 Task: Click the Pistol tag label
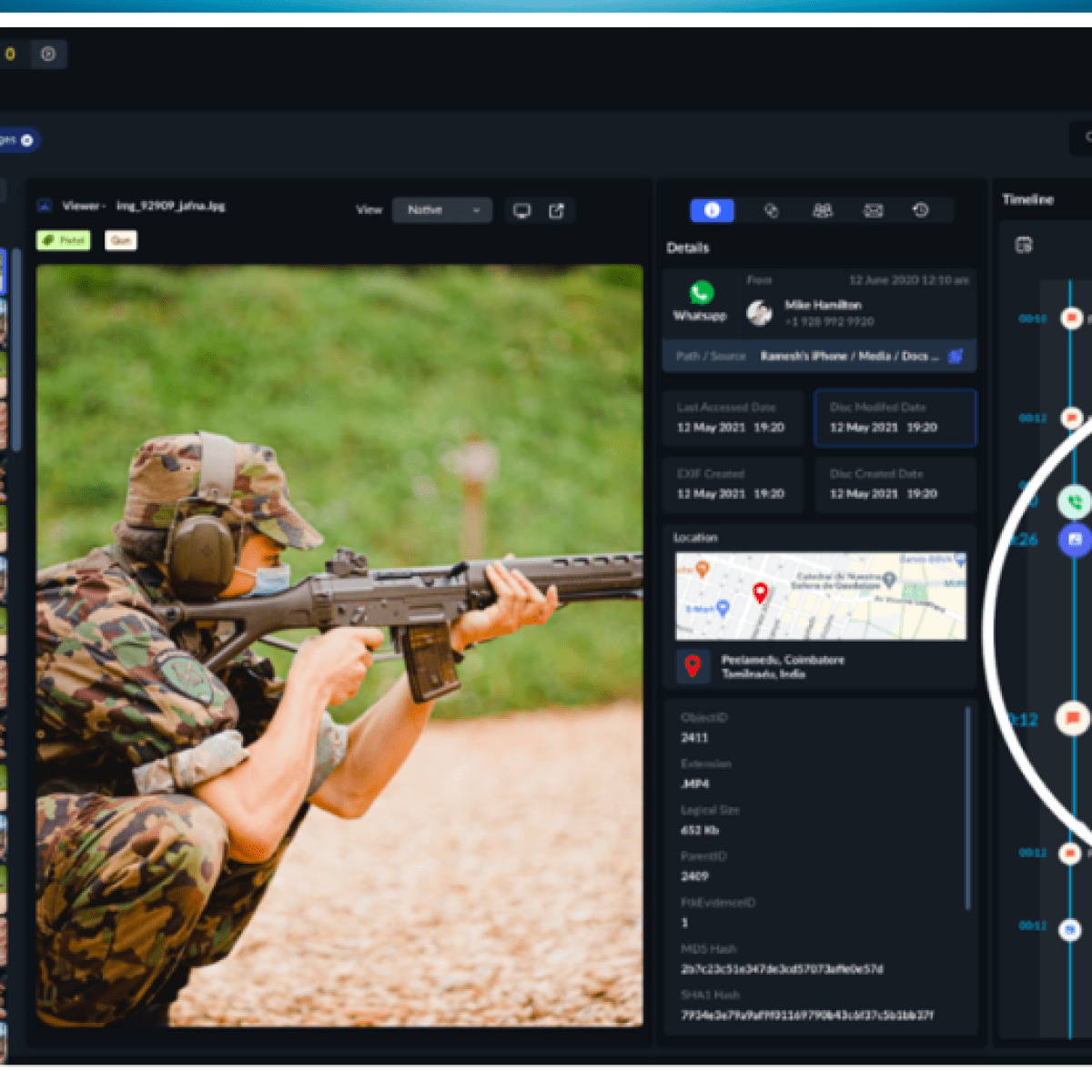tap(64, 240)
